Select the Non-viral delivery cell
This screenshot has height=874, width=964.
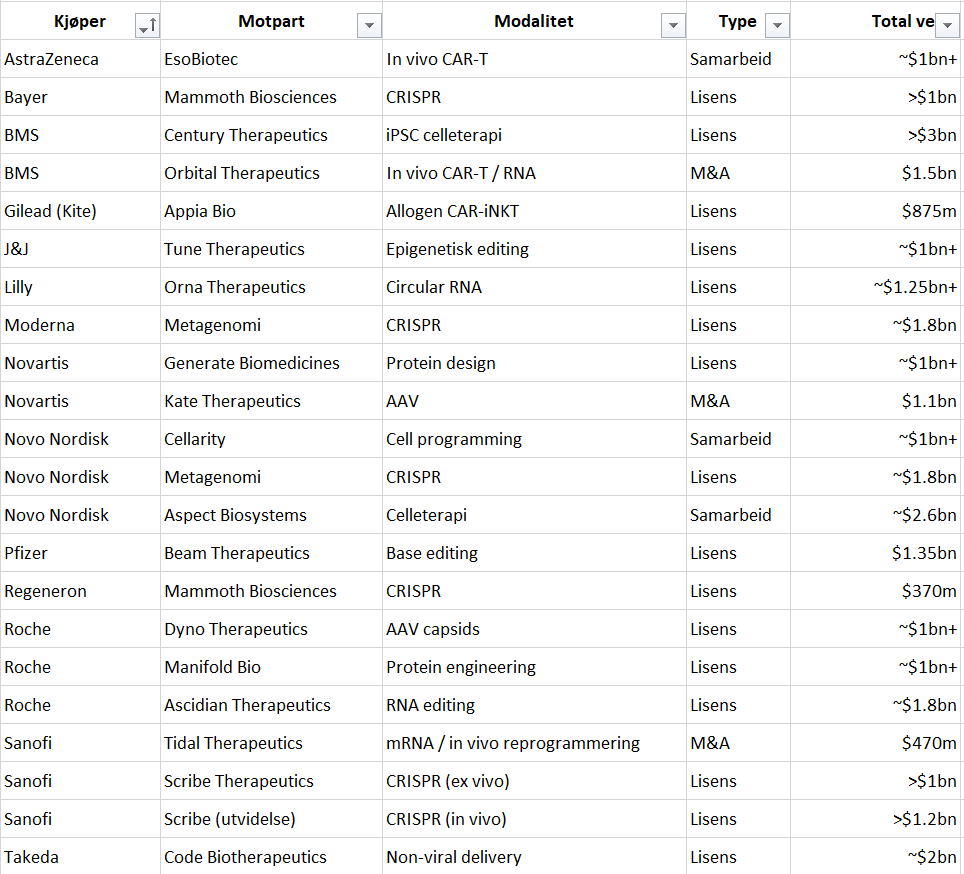coord(454,857)
